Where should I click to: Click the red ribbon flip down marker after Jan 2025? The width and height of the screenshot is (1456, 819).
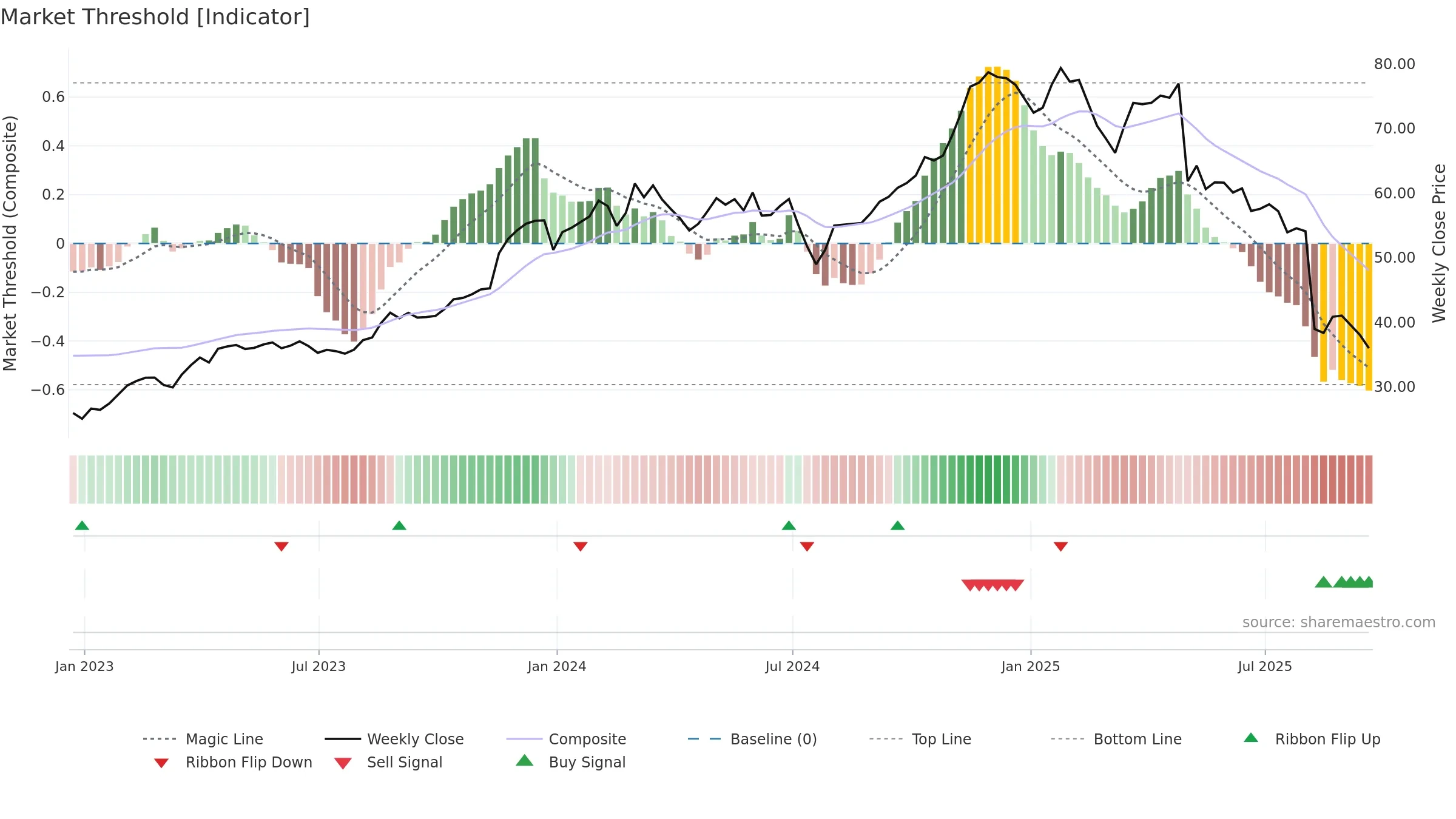tap(1060, 547)
